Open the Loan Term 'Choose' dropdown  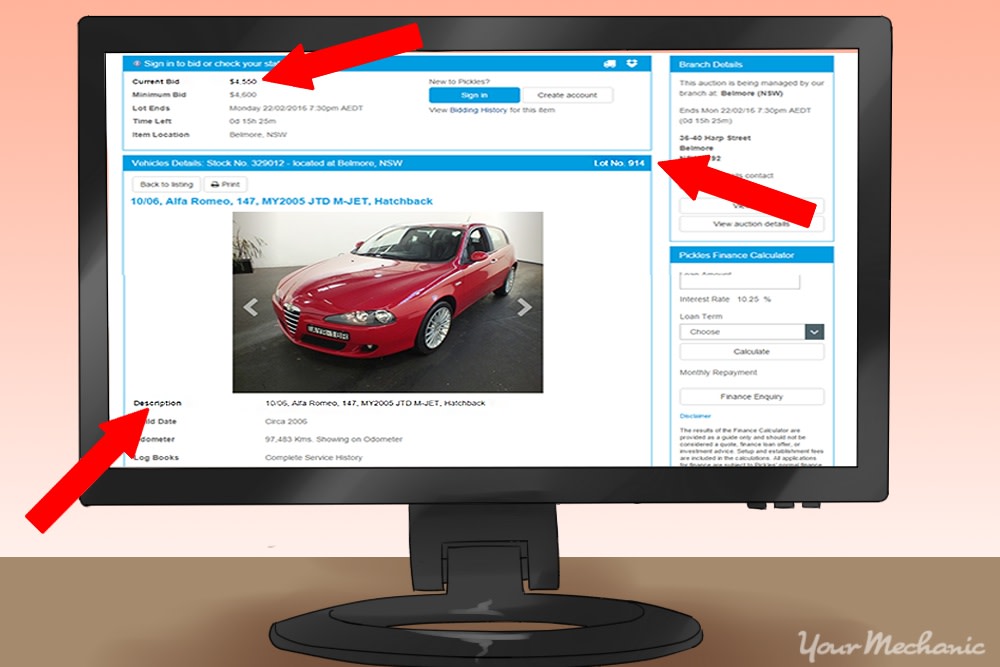coord(751,332)
